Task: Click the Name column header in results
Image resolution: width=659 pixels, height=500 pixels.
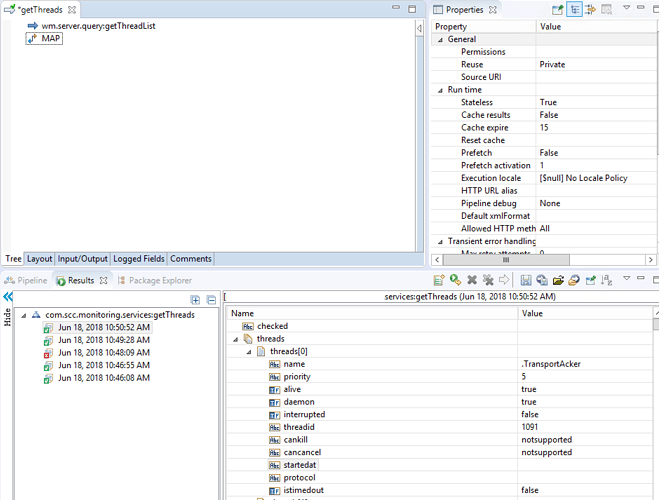Action: (372, 313)
